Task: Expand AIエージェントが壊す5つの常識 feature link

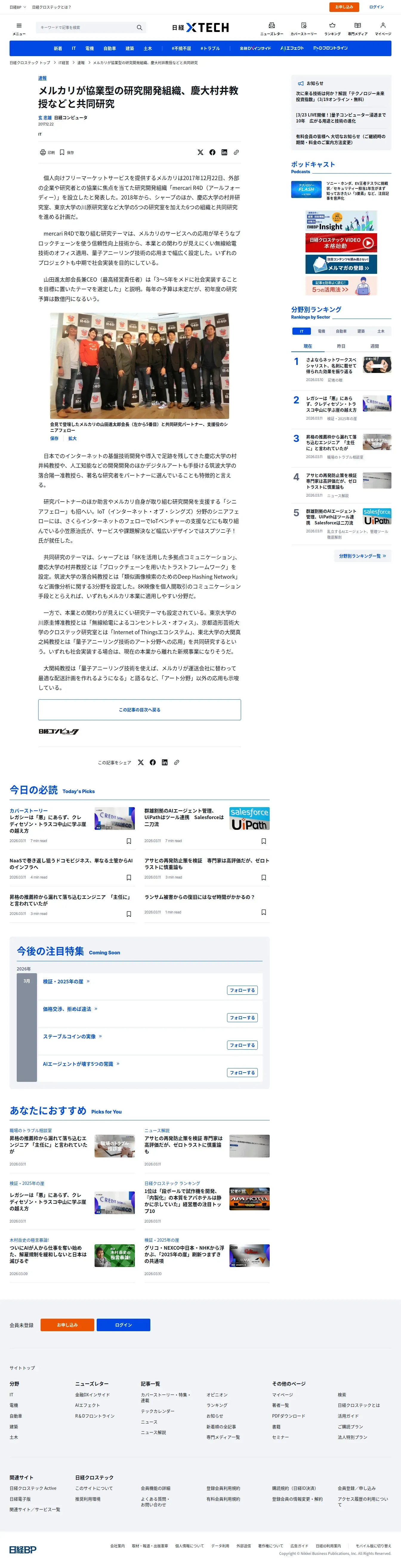Action: (x=81, y=1063)
